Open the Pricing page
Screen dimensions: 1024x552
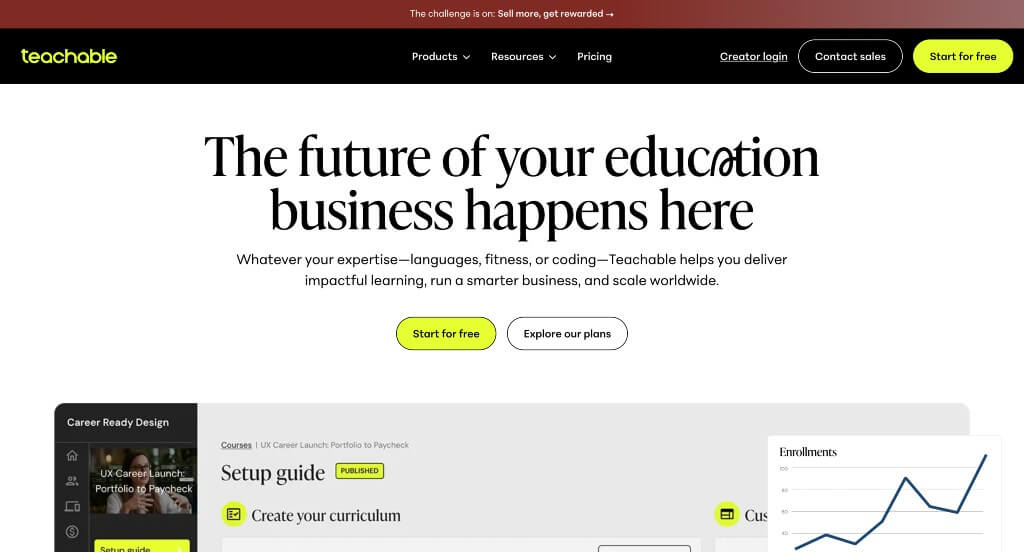pyautogui.click(x=594, y=57)
